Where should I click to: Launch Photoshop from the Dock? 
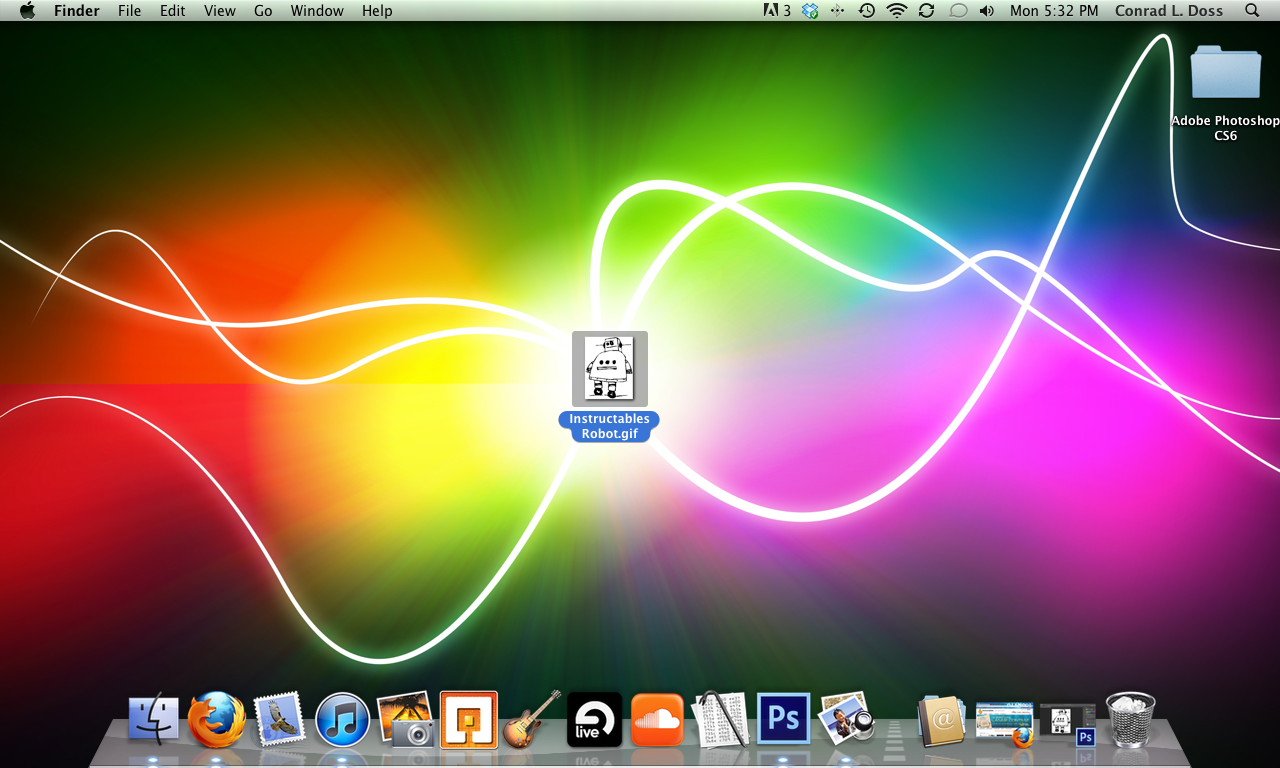pos(784,720)
